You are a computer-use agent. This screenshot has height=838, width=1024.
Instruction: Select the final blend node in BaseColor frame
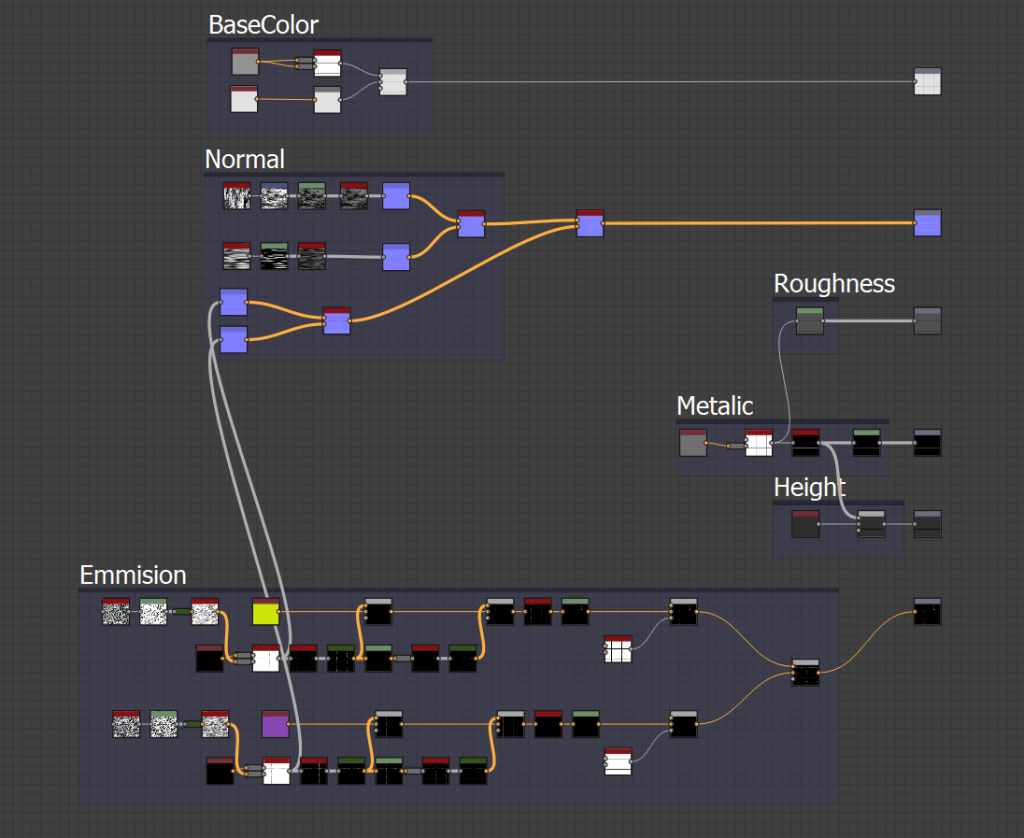(393, 83)
